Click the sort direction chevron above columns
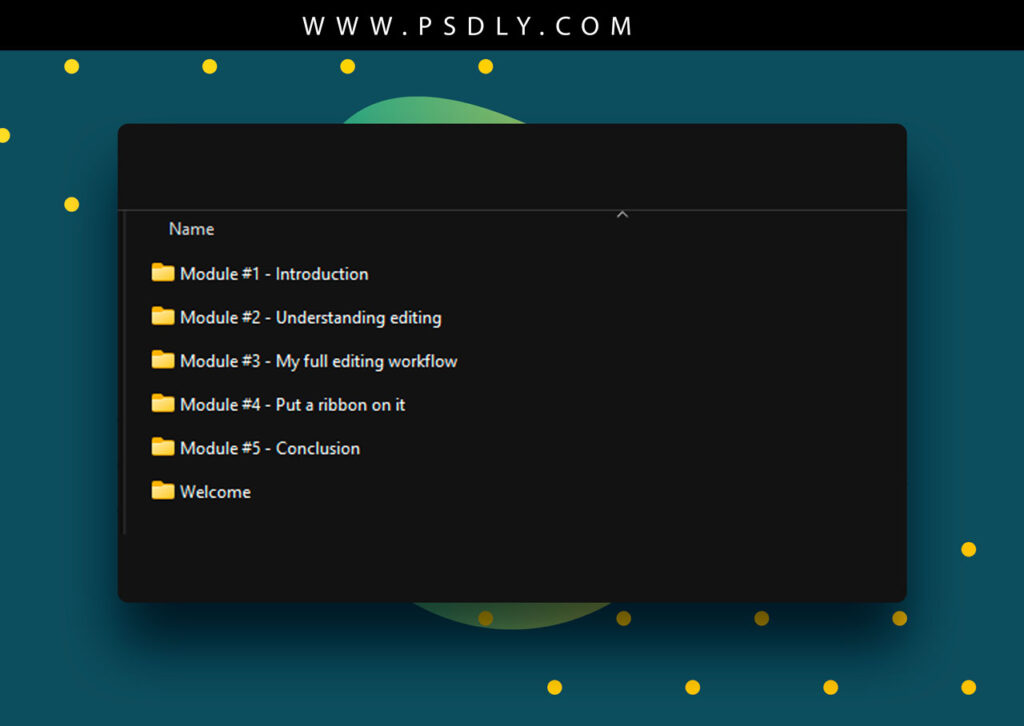Screen dimensions: 1024x726 tap(622, 214)
